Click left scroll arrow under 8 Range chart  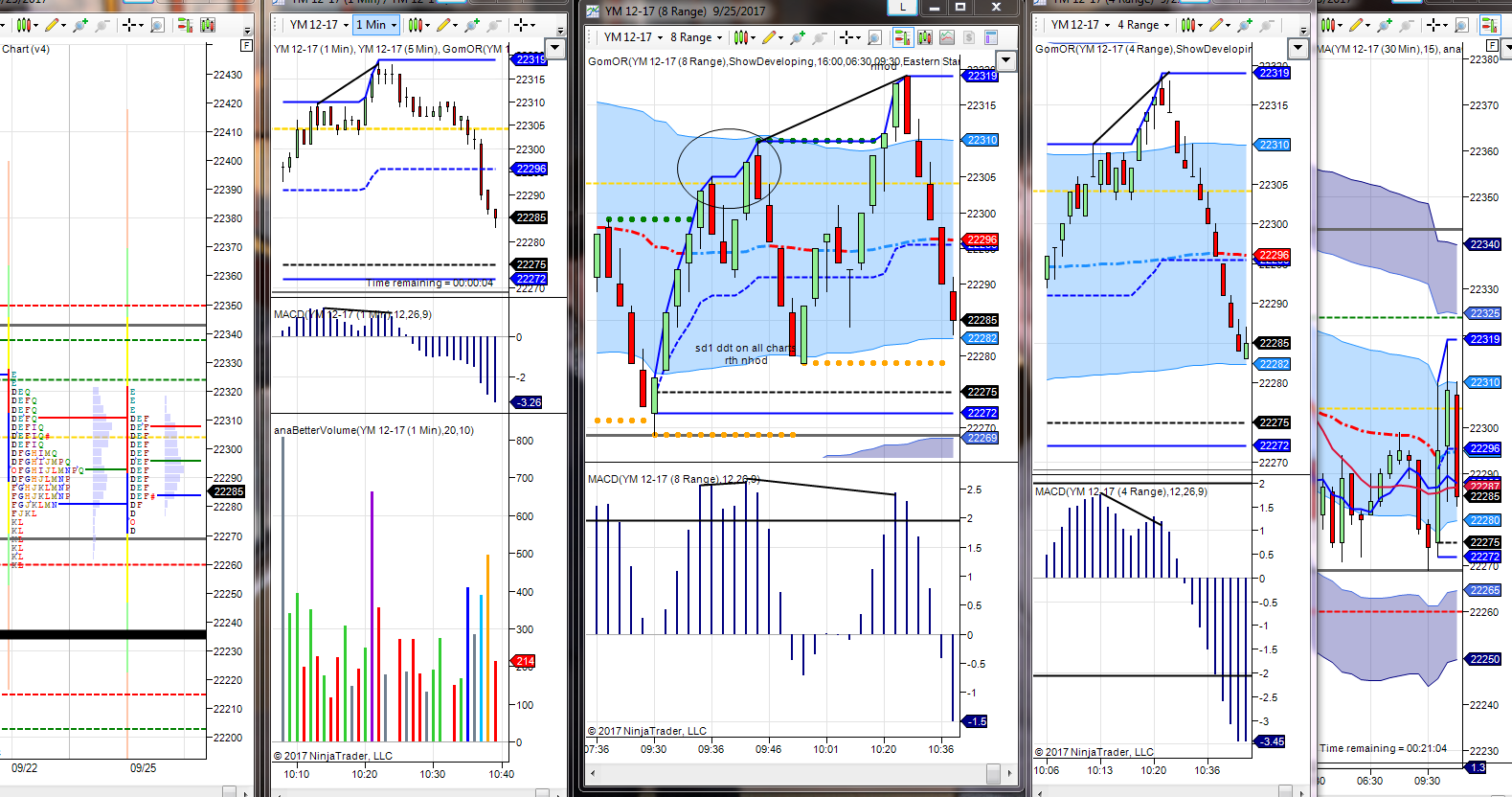click(x=592, y=772)
